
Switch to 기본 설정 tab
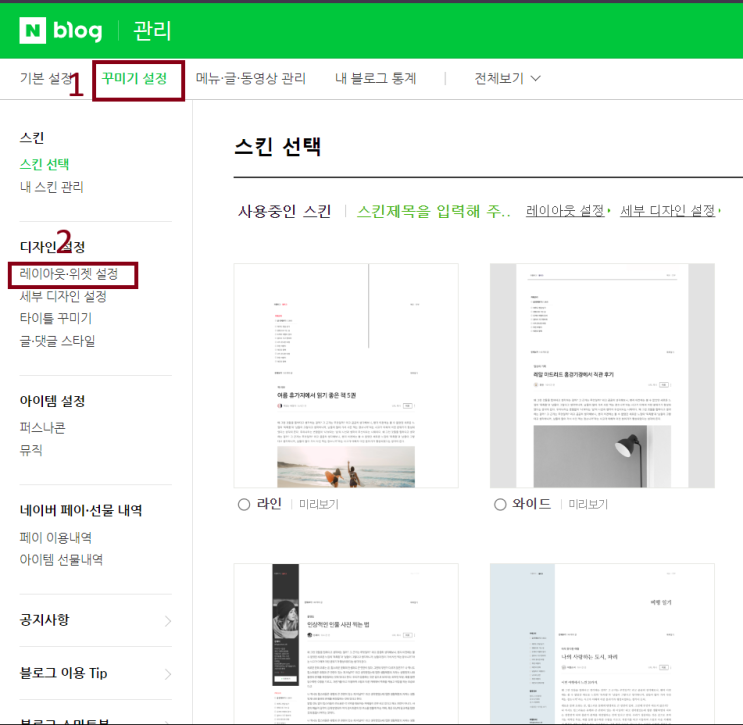pos(45,78)
